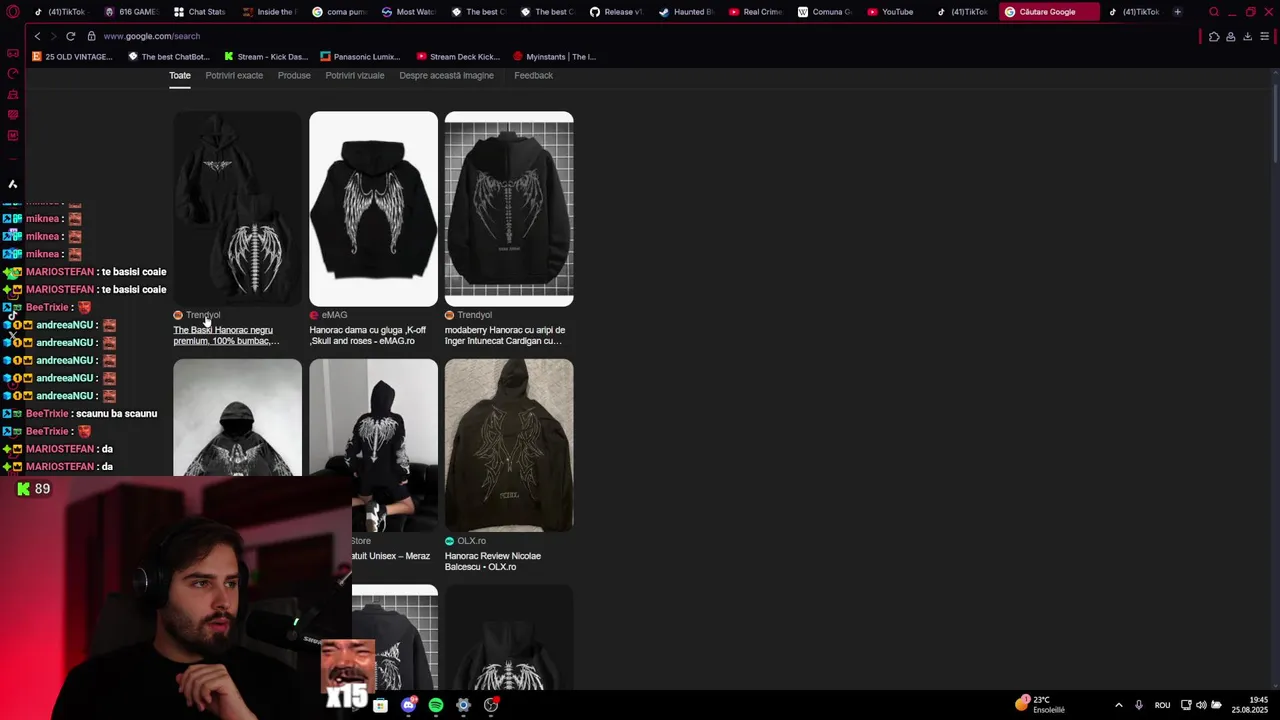
Task: Click the microphone icon in system tray
Action: (1139, 705)
